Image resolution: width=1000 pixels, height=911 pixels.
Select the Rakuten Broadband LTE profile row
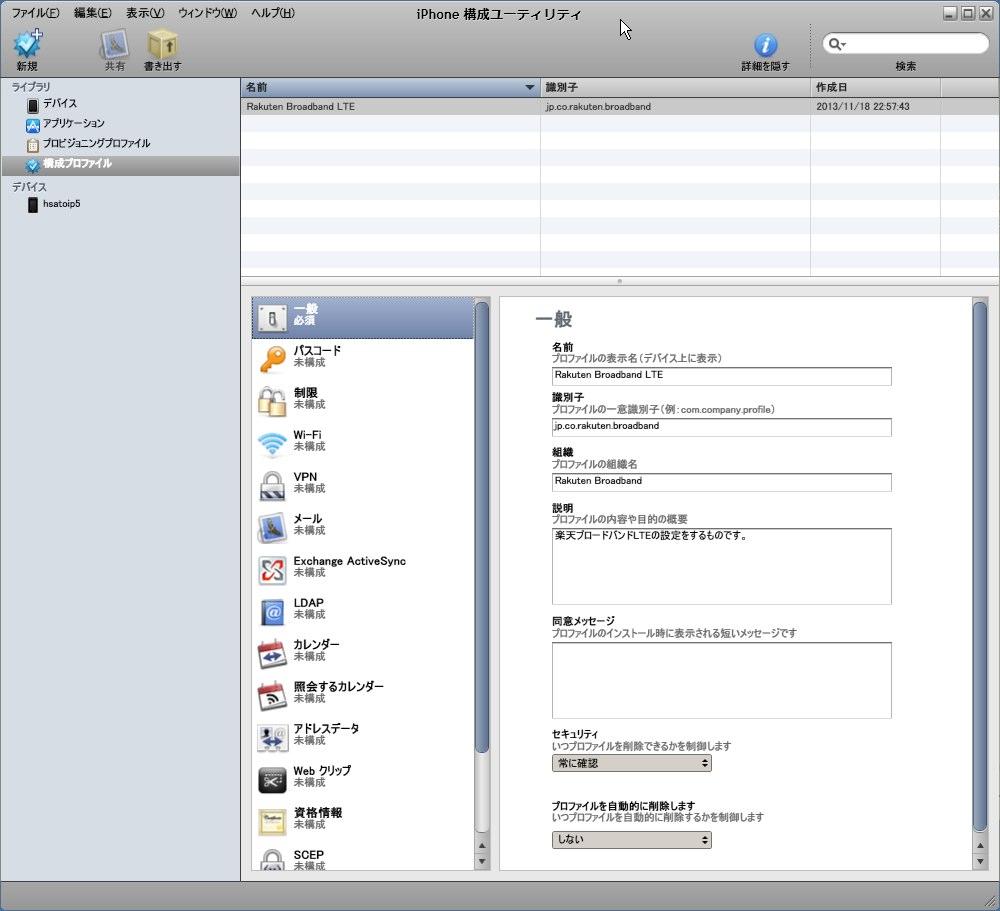pyautogui.click(x=619, y=107)
